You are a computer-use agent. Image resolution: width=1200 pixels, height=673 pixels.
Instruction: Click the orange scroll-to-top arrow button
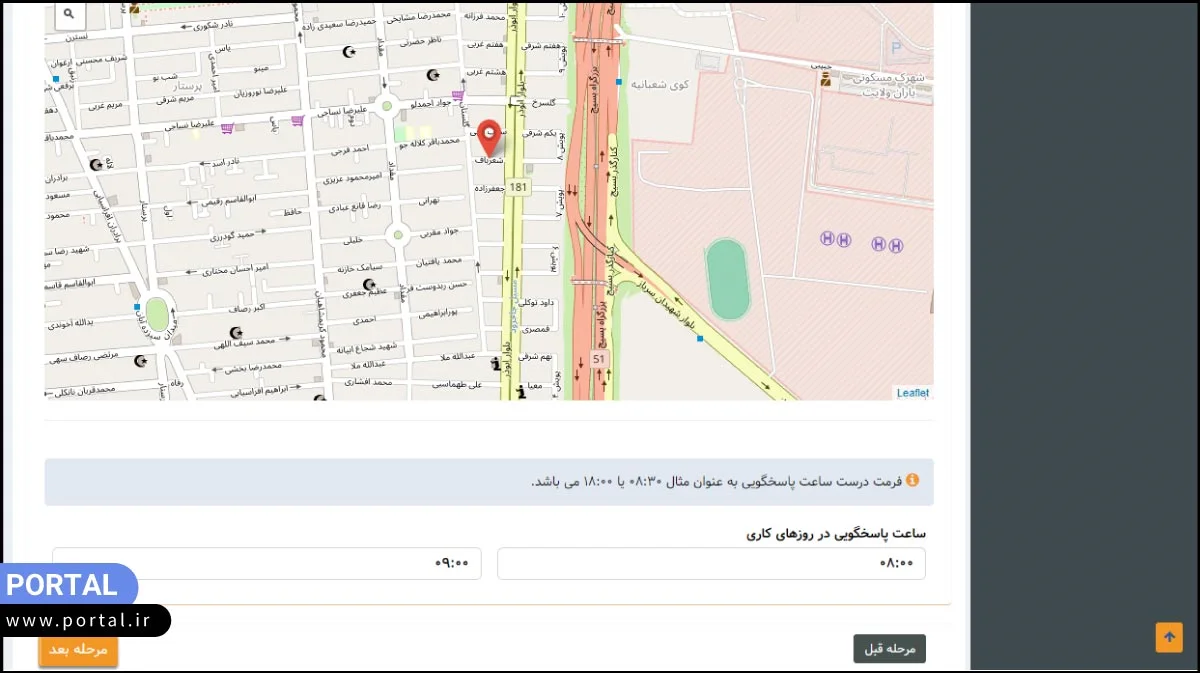1168,637
